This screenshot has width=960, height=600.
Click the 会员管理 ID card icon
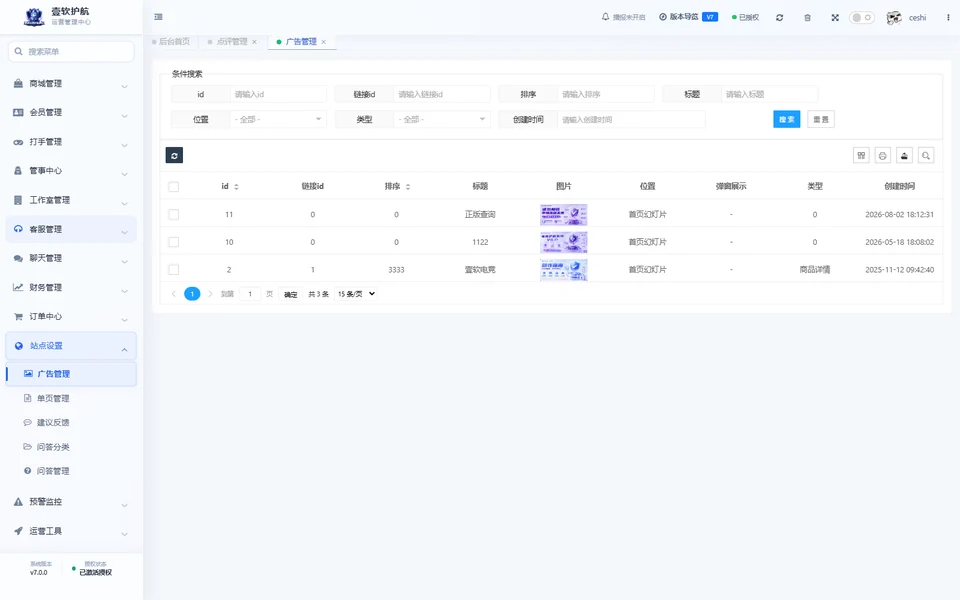[x=18, y=113]
